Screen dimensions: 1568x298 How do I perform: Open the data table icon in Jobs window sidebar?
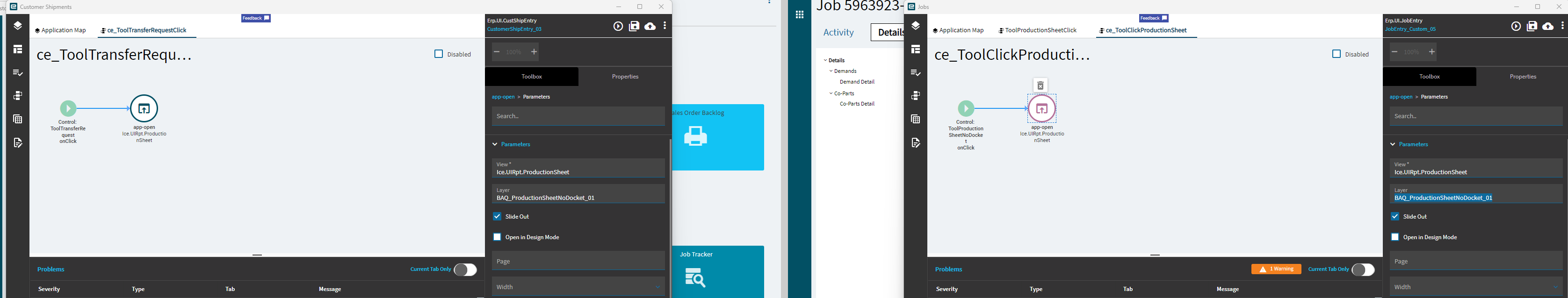(x=916, y=119)
